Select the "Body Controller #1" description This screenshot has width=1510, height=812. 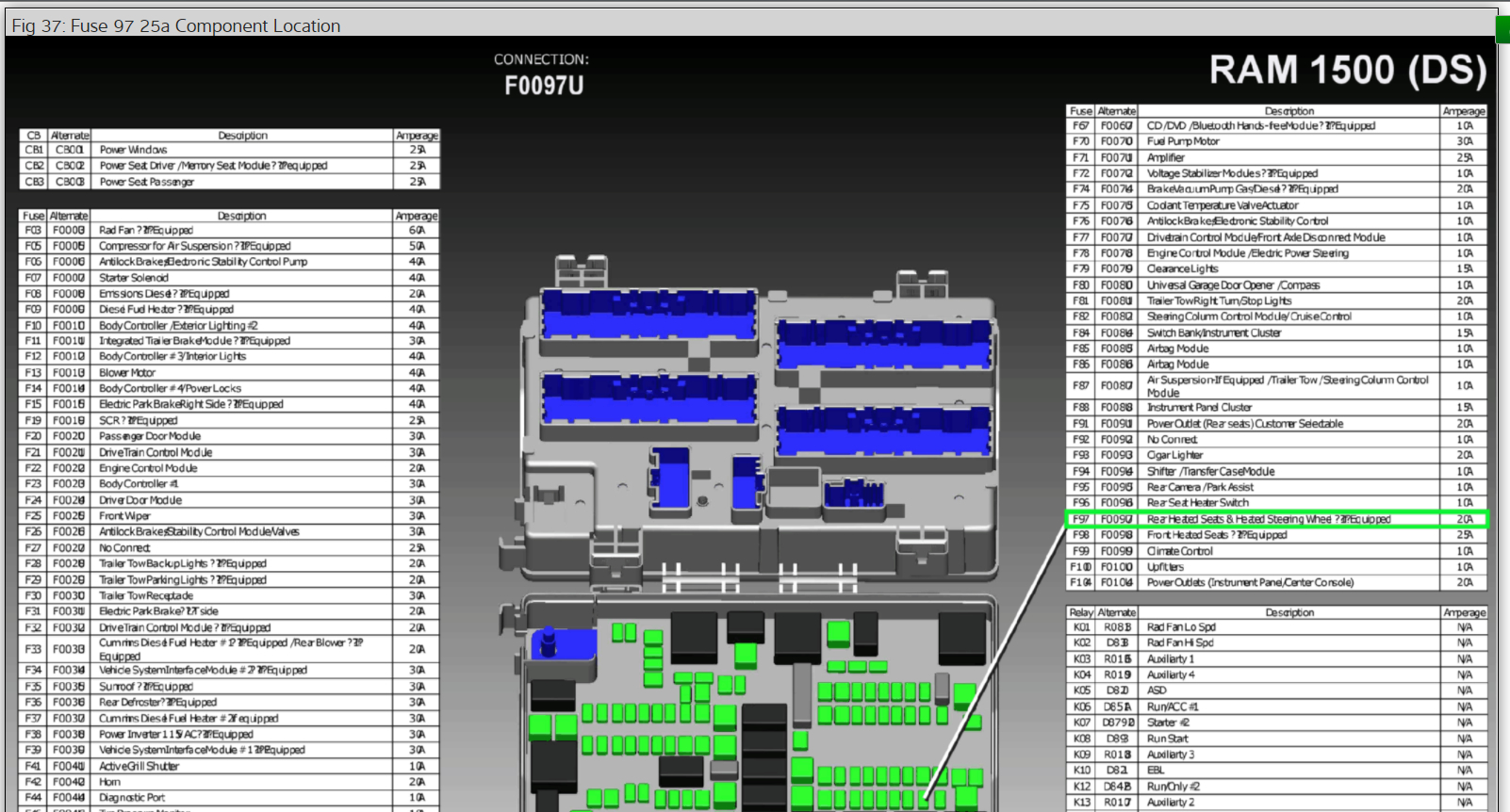(x=139, y=484)
